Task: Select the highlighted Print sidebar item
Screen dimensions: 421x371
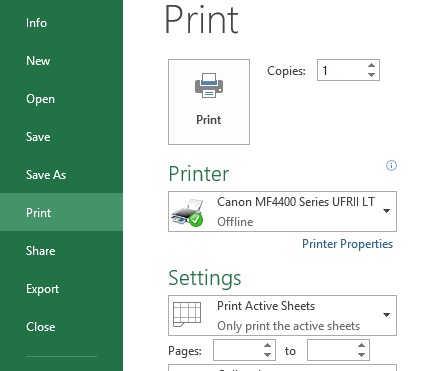Action: (x=61, y=212)
